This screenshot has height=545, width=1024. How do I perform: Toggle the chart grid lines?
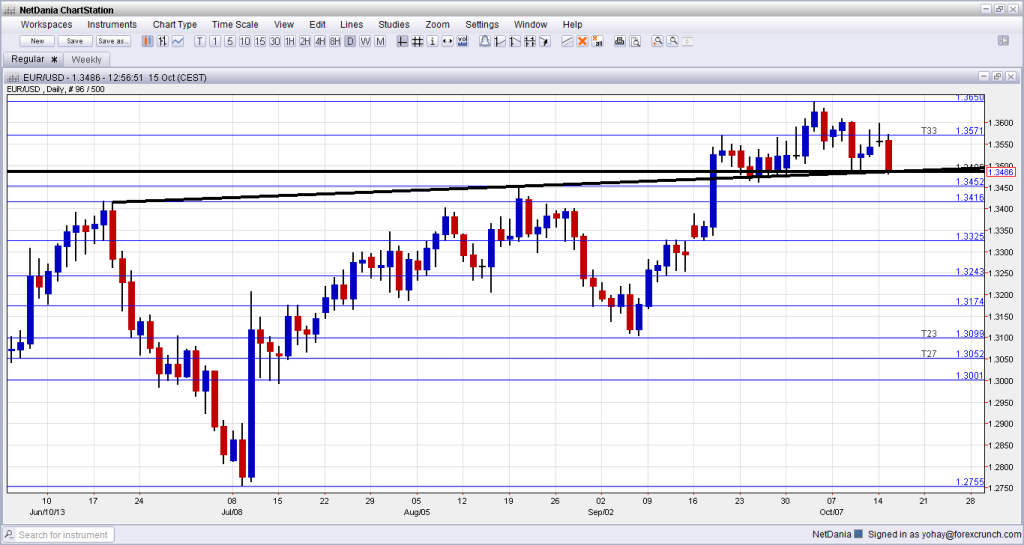417,41
